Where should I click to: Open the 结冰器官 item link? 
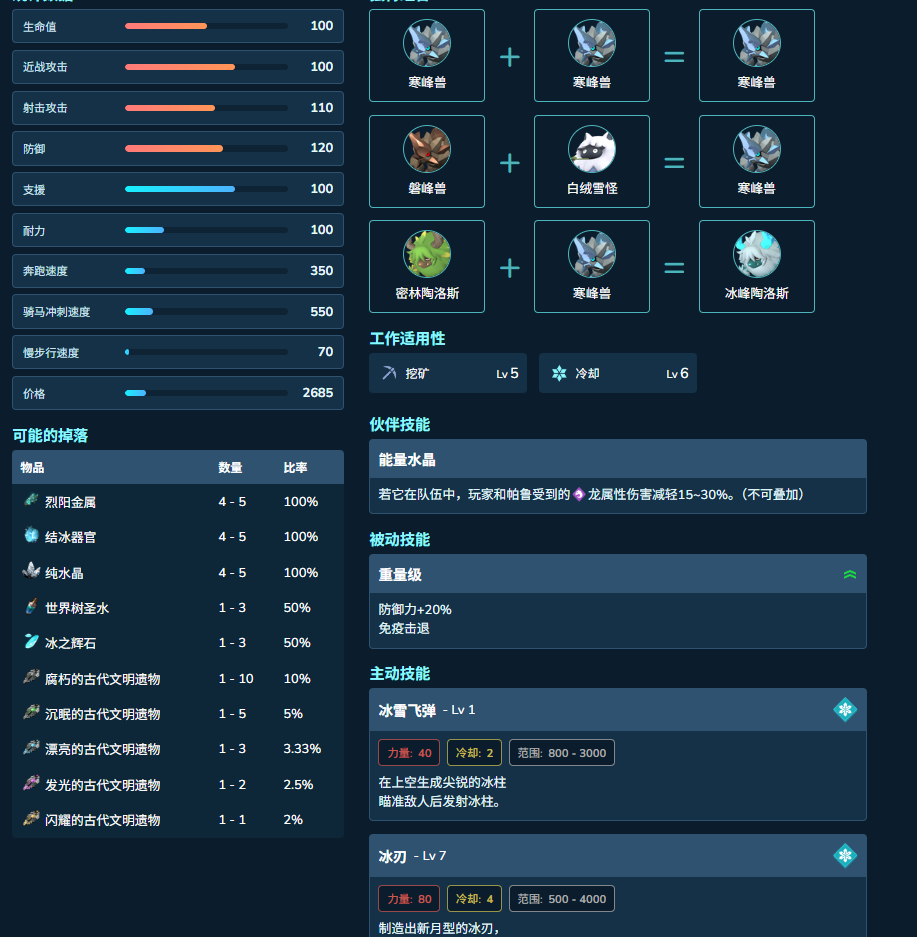(x=70, y=537)
